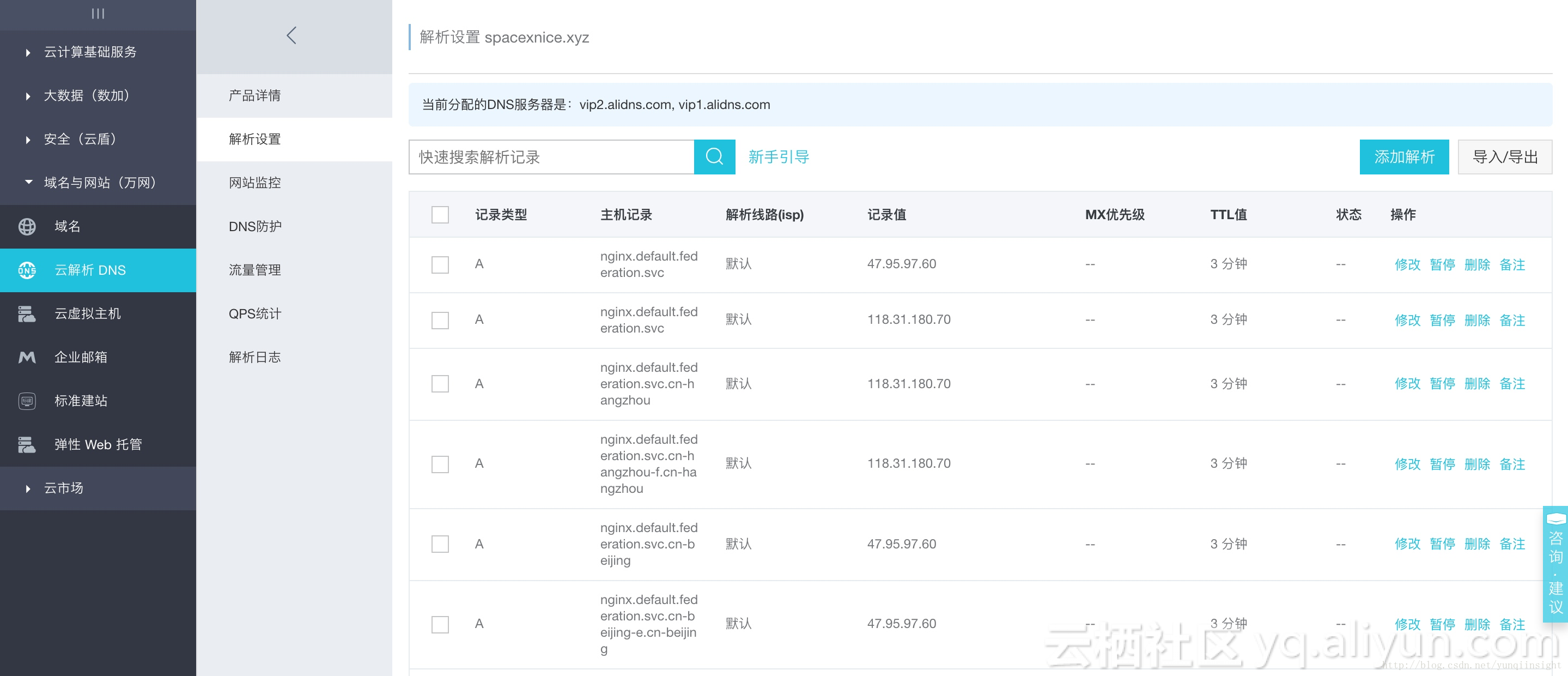Image resolution: width=1568 pixels, height=676 pixels.
Task: Go to the 解析日志 menu item
Action: point(255,358)
